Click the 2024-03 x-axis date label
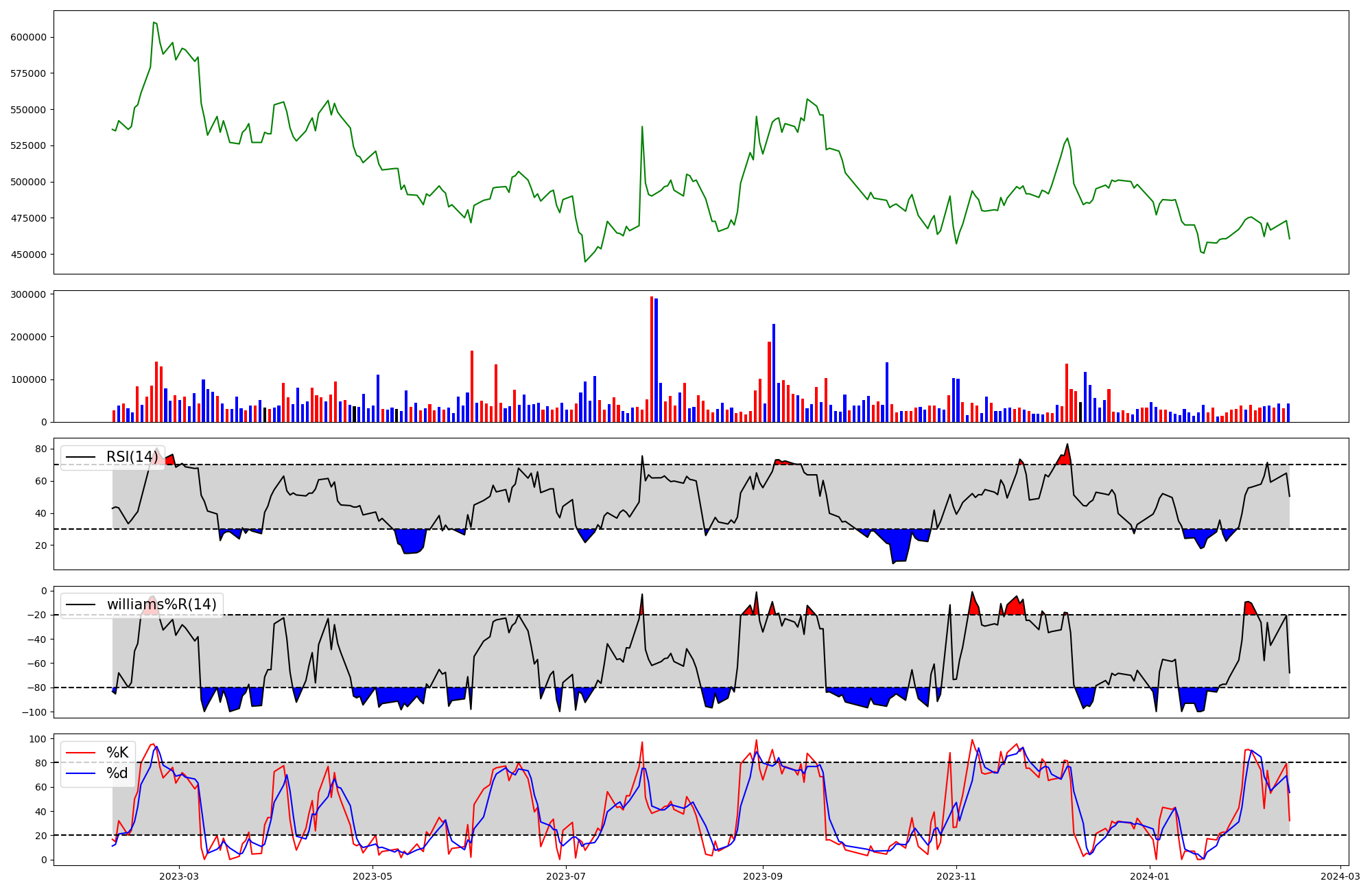The width and height of the screenshot is (1372, 892). pos(1340,876)
